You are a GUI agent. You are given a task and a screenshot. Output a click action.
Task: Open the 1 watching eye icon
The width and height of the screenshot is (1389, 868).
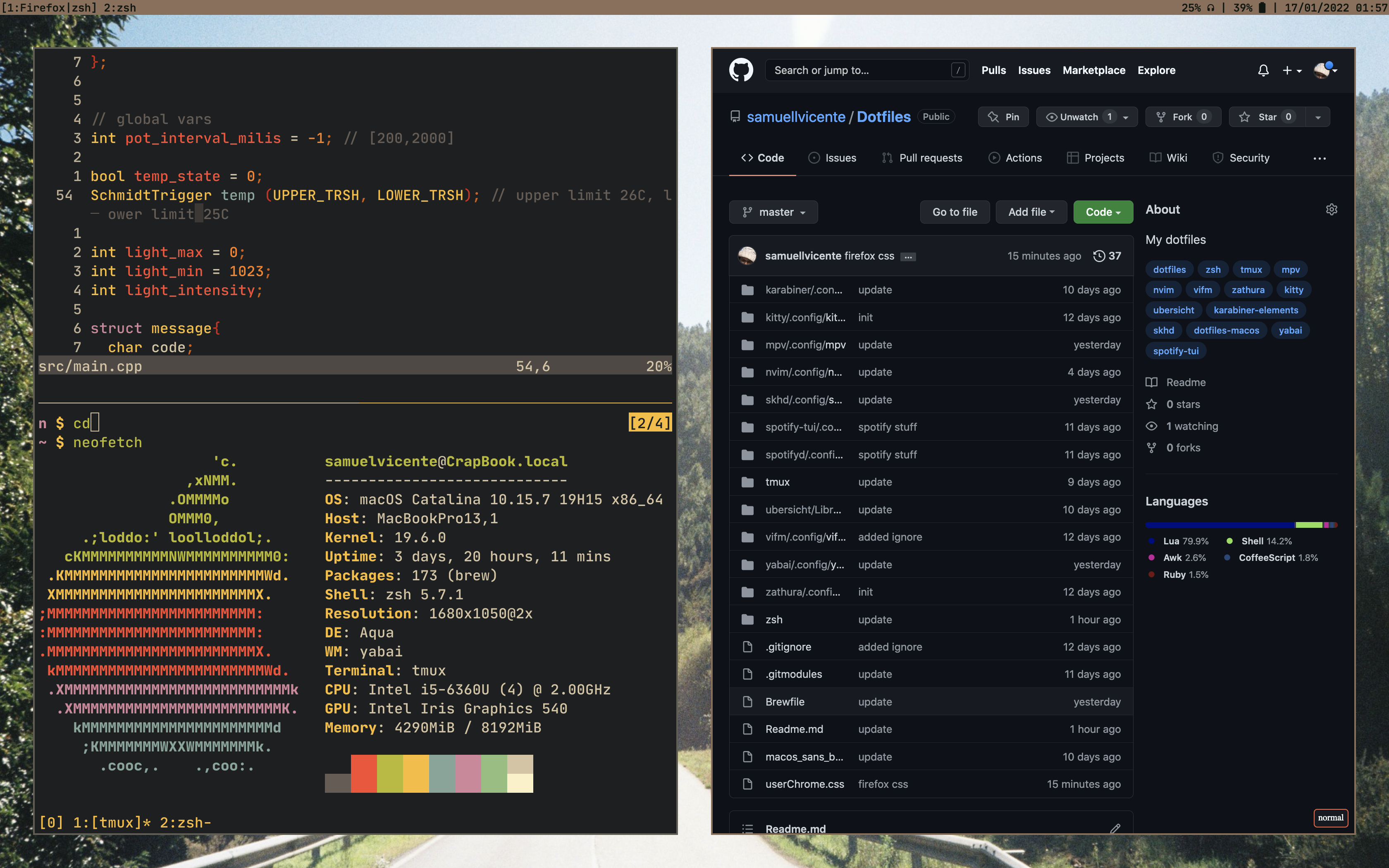click(x=1151, y=426)
